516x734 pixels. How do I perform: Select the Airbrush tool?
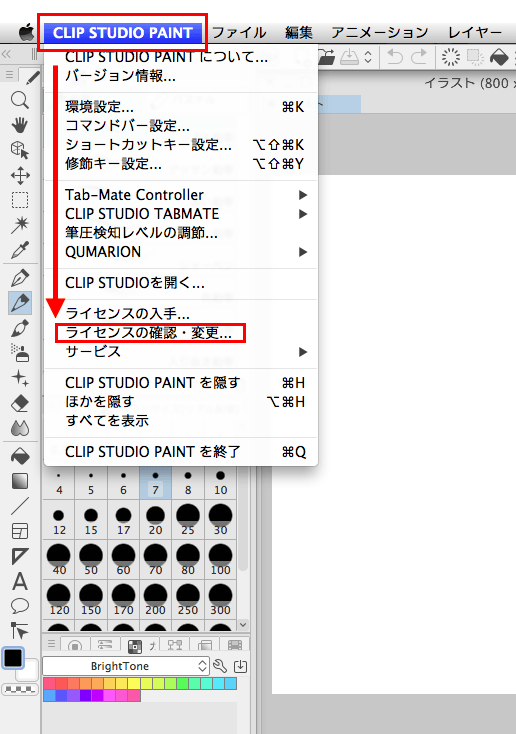pyautogui.click(x=20, y=353)
